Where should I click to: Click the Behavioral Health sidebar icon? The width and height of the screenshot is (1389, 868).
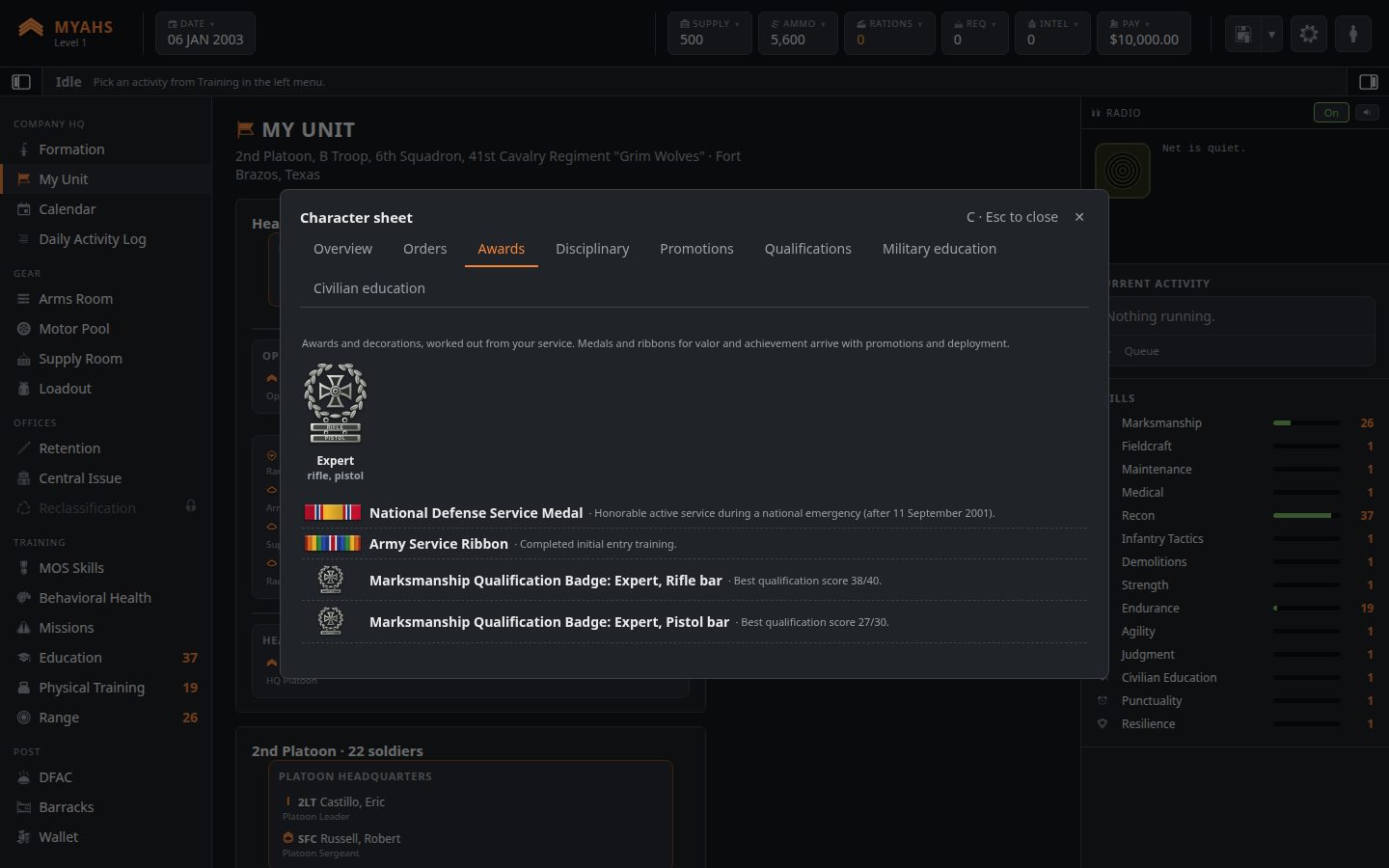[24, 598]
